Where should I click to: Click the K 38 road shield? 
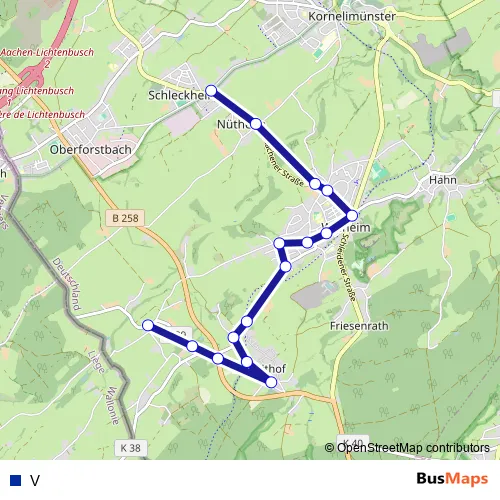click(130, 448)
